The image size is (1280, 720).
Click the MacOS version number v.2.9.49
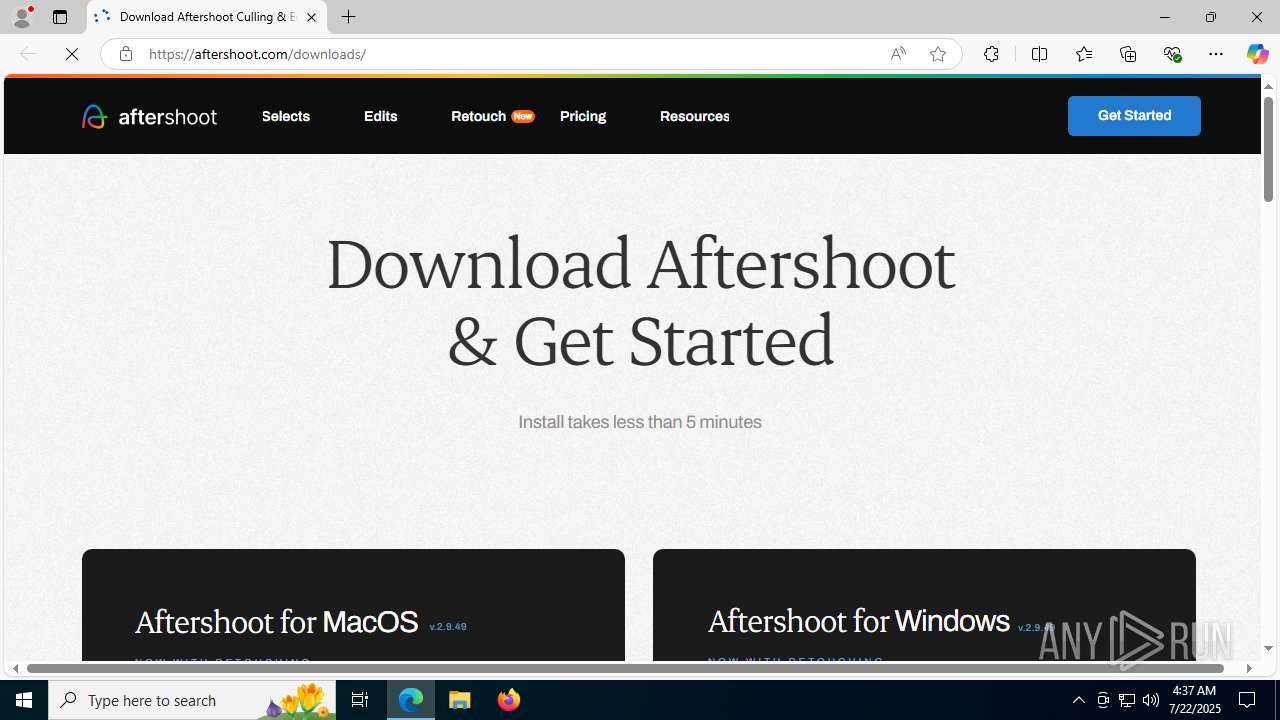click(x=448, y=627)
